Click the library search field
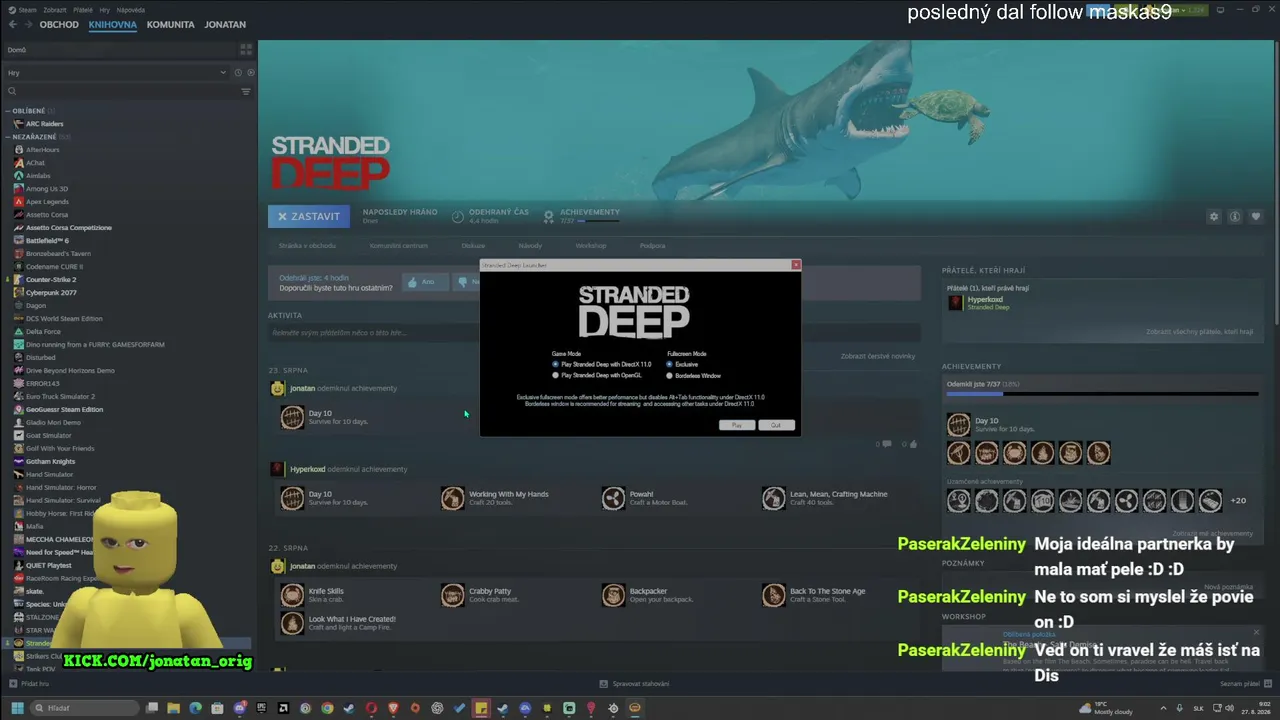The image size is (1280, 720). click(128, 91)
